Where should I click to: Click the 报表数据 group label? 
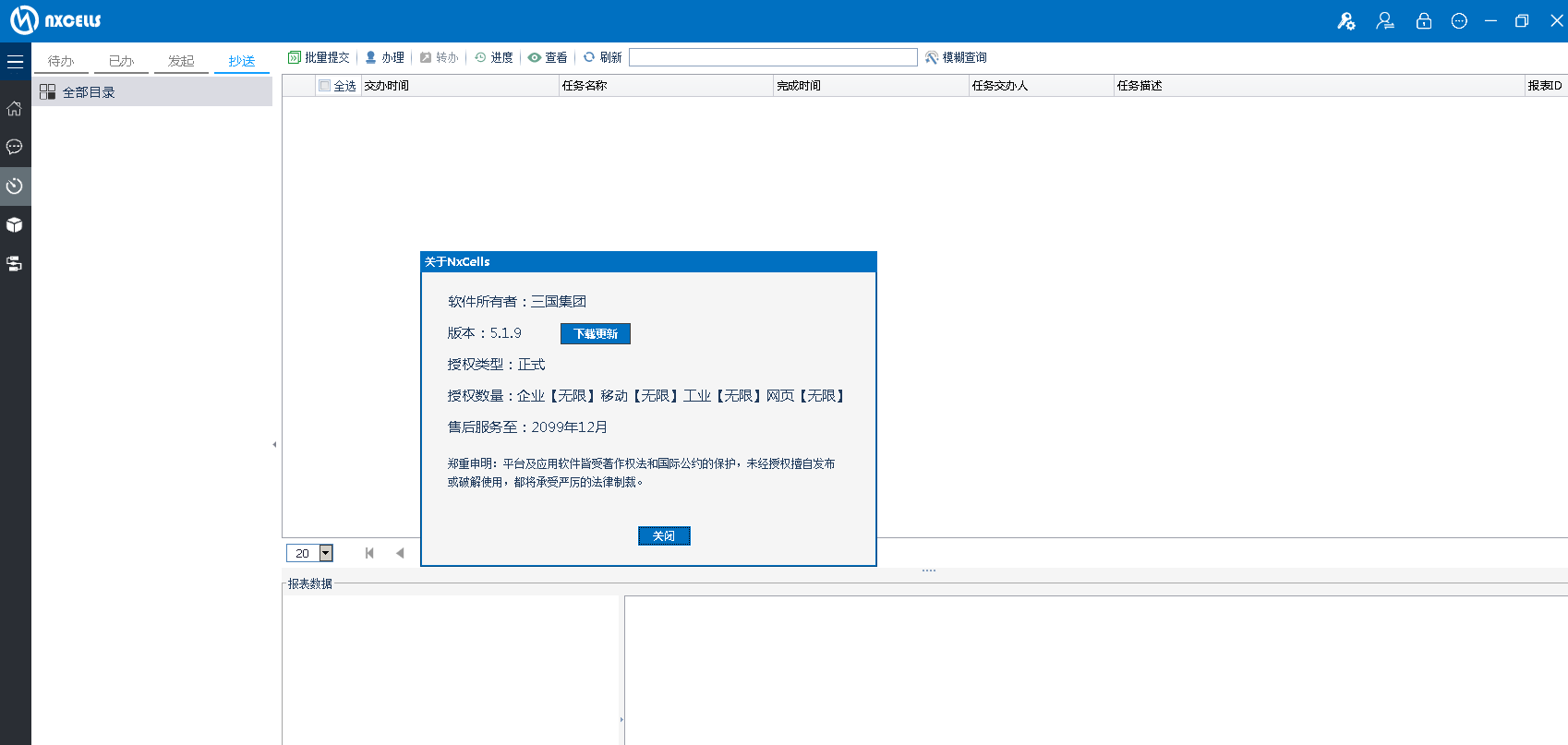[x=310, y=583]
